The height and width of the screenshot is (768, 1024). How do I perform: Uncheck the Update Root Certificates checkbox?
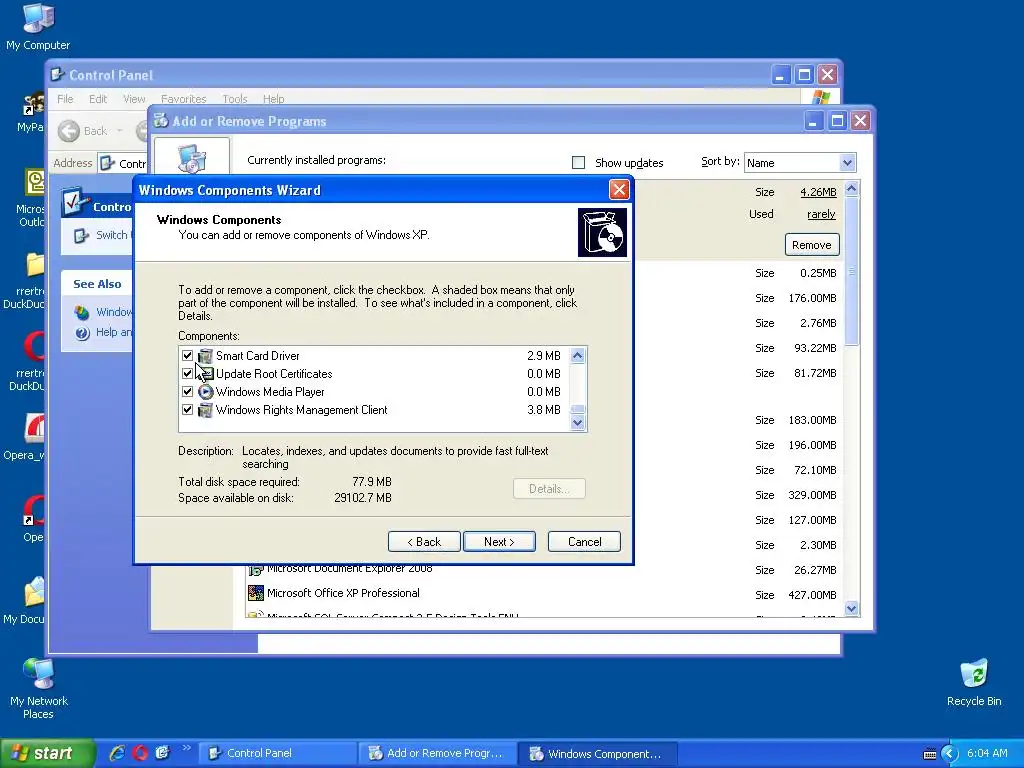187,374
